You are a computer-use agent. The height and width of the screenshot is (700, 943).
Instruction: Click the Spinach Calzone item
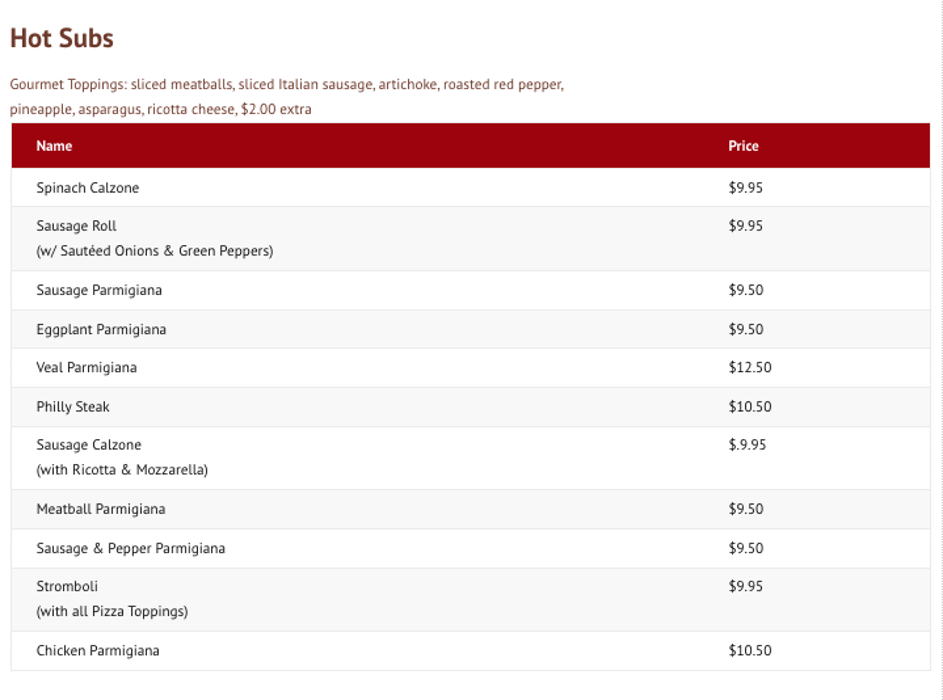[x=88, y=188]
